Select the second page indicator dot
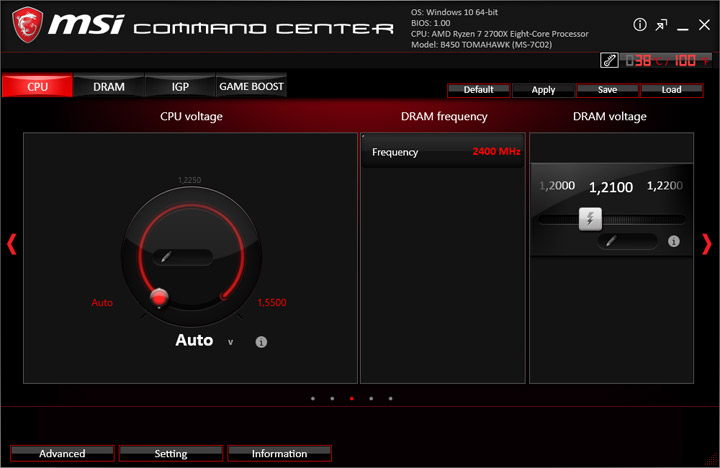Screen dimensions: 720x468 point(332,399)
